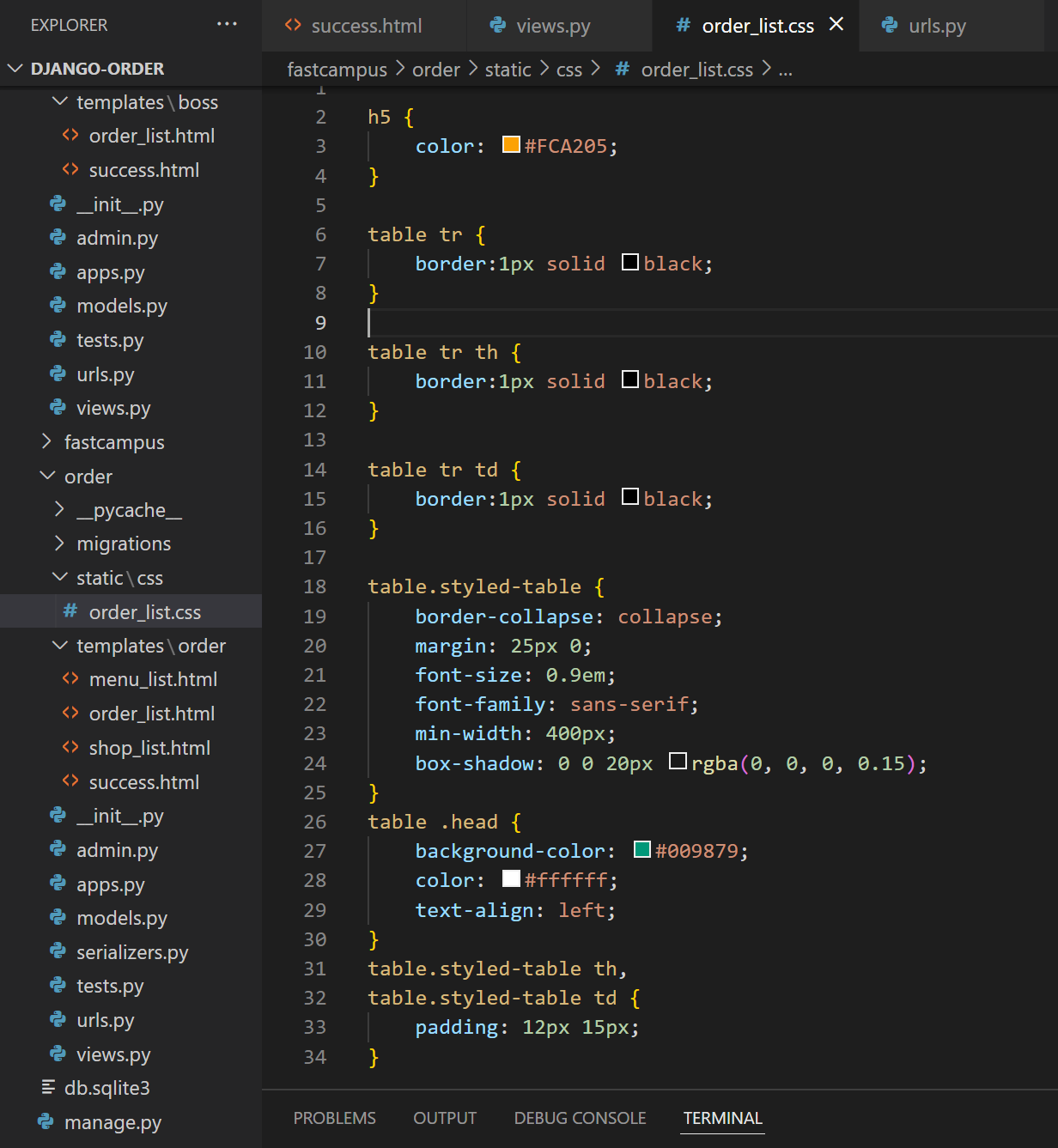
Task: Click 'table .head' selector on line 26
Action: click(x=433, y=822)
